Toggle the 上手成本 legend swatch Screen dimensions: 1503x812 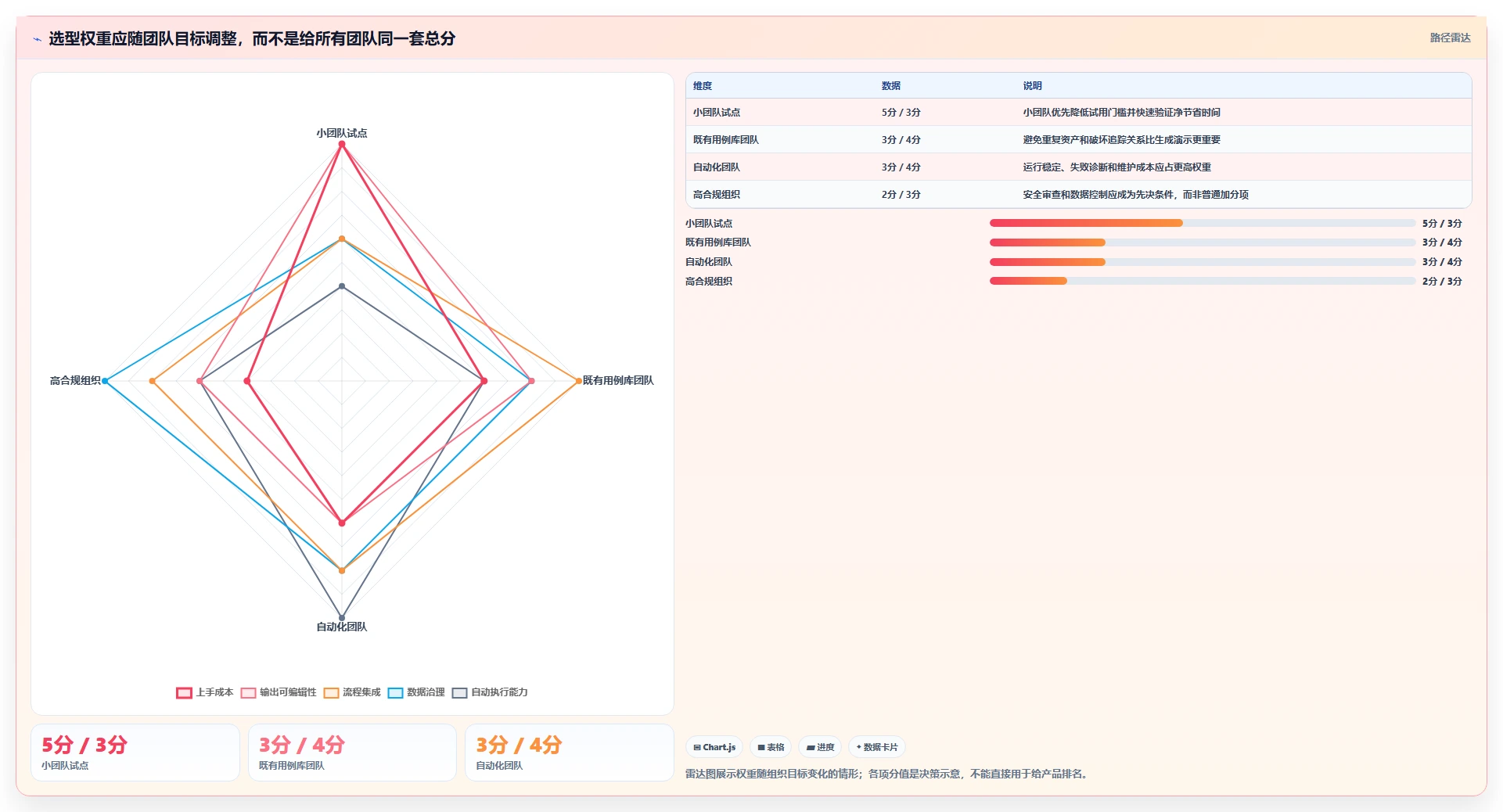click(x=184, y=693)
